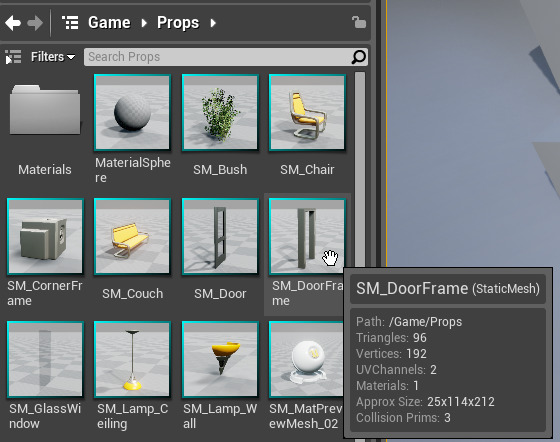Select the Game breadcrumb
The image size is (560, 442).
coord(109,23)
